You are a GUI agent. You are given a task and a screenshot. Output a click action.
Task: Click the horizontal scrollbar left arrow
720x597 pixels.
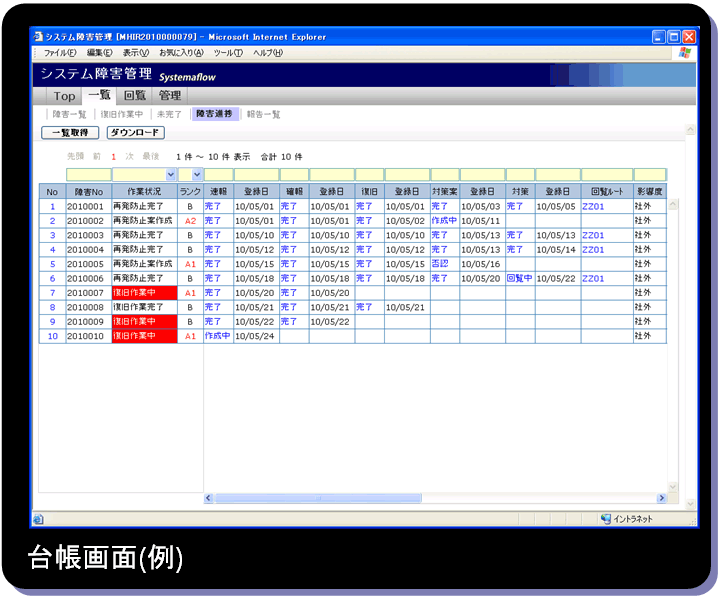point(209,497)
